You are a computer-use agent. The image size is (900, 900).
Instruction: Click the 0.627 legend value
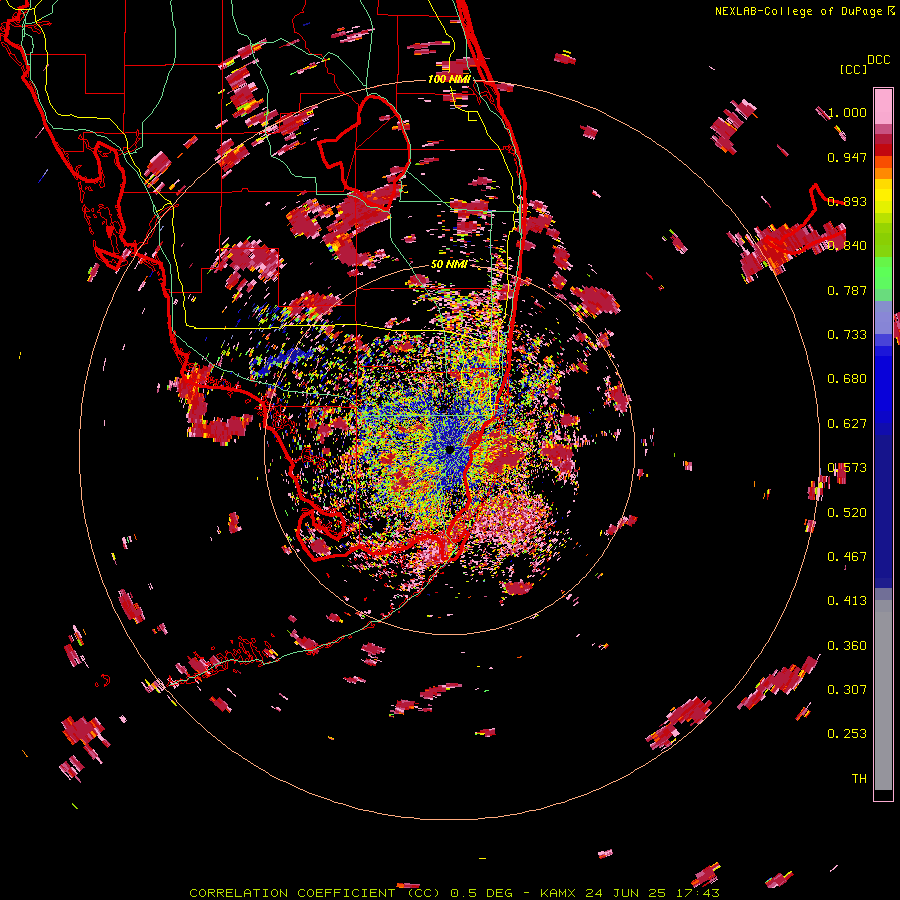coord(847,424)
